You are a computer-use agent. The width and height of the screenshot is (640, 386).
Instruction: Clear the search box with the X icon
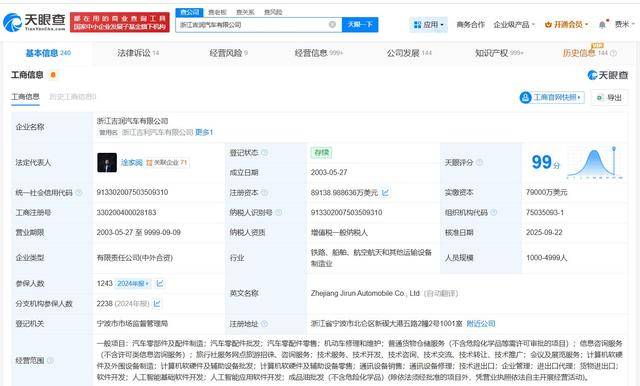[332, 24]
